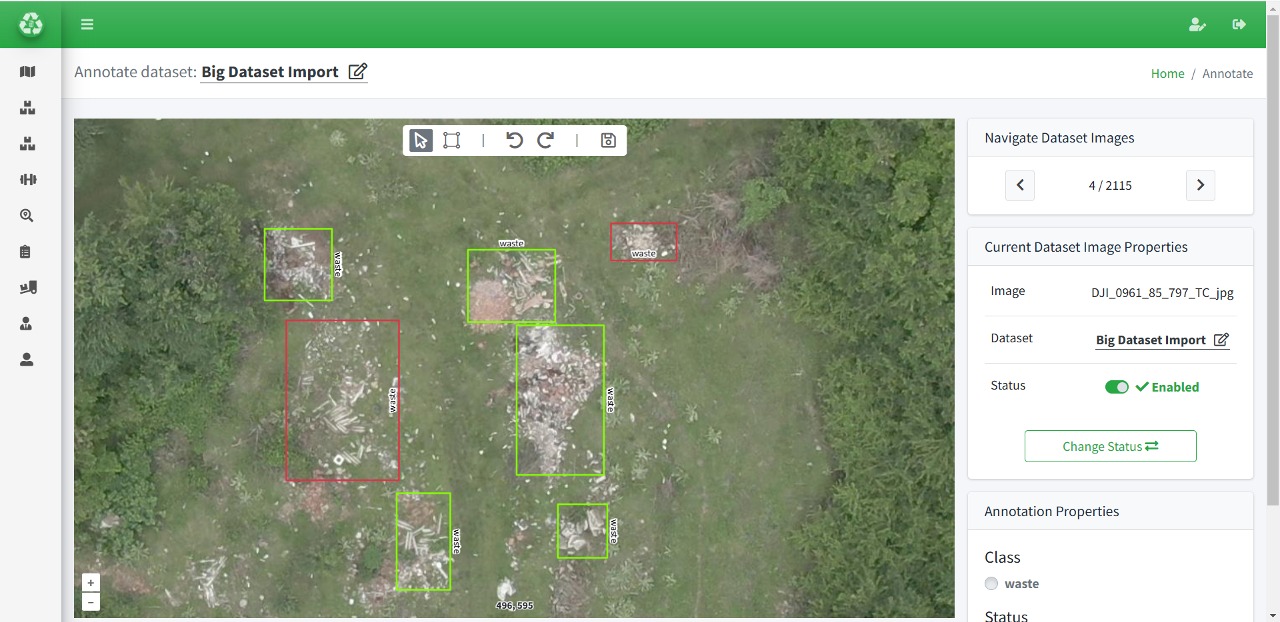Click the Current Dataset Image Properties header
Image resolution: width=1280 pixels, height=622 pixels.
click(1110, 247)
